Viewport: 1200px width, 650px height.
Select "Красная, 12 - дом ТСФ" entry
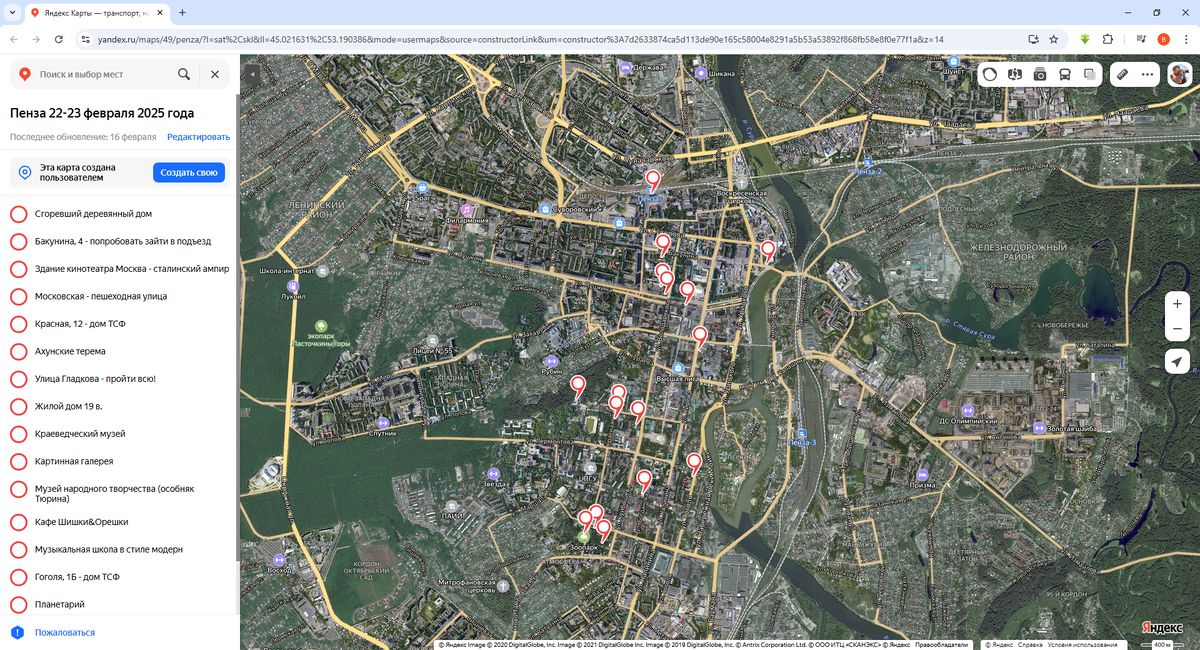coord(120,324)
